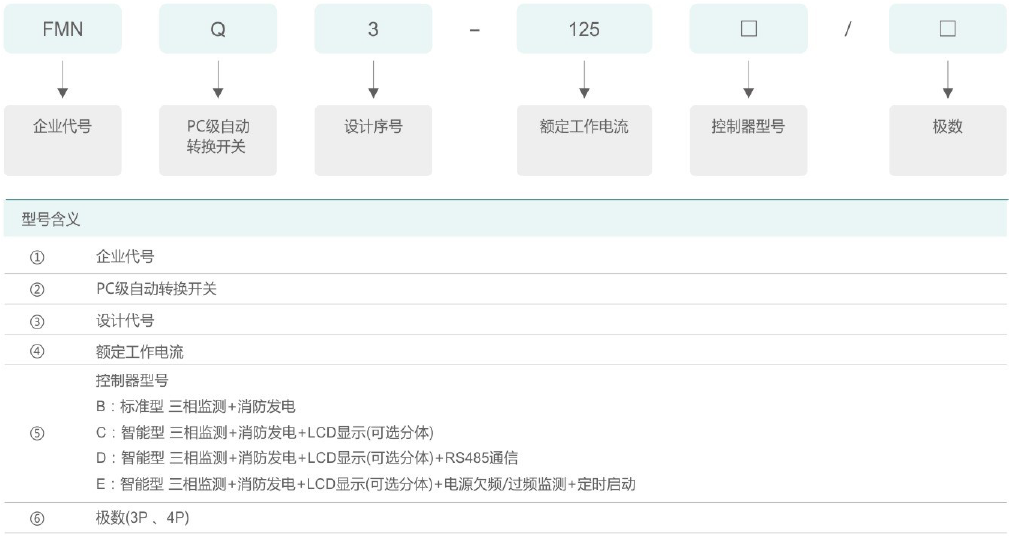This screenshot has height=537, width=1010.
Task: Select option B: 标准型 三相监测+消防发电
Action: click(195, 407)
